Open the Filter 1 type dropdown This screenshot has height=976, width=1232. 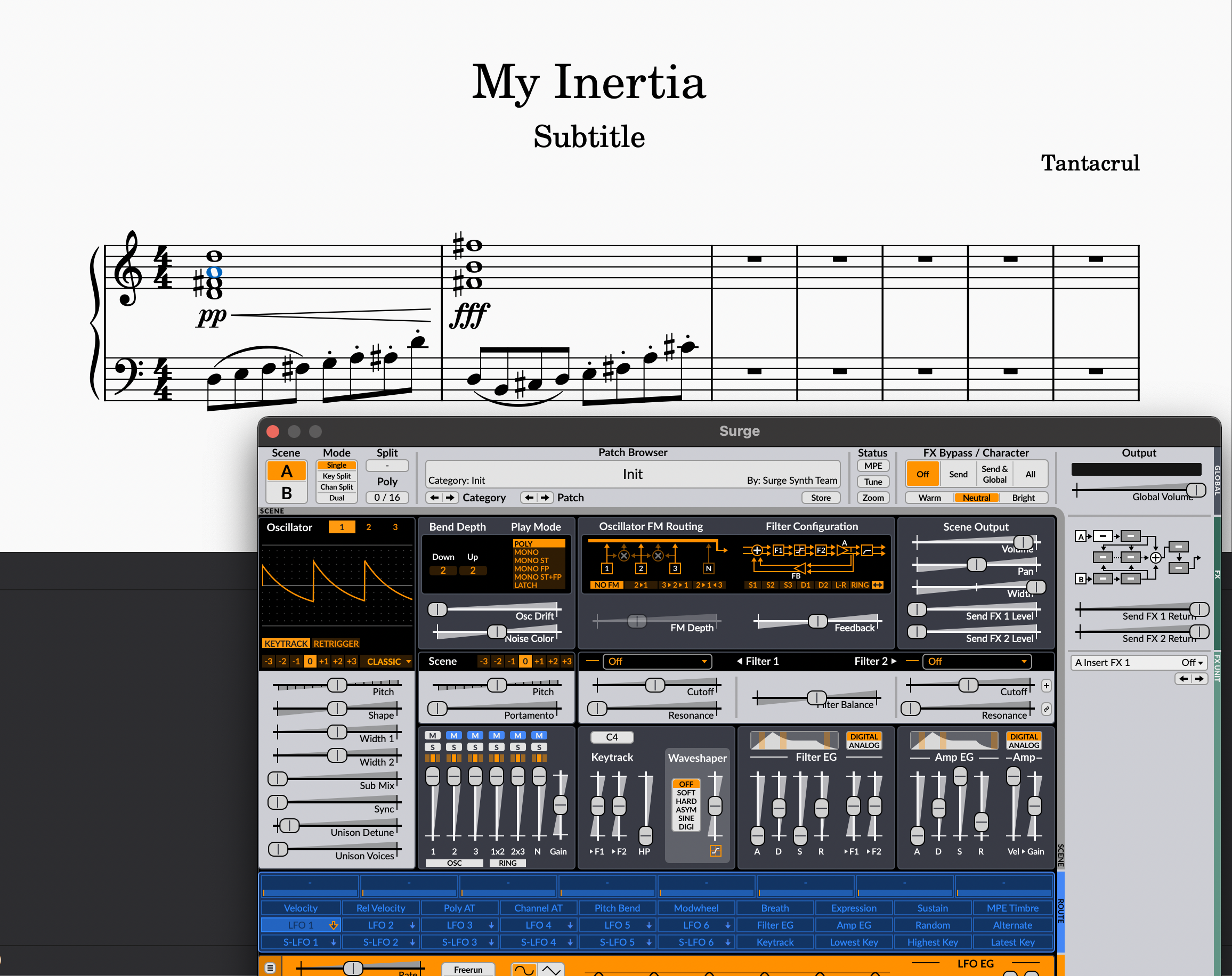[656, 661]
